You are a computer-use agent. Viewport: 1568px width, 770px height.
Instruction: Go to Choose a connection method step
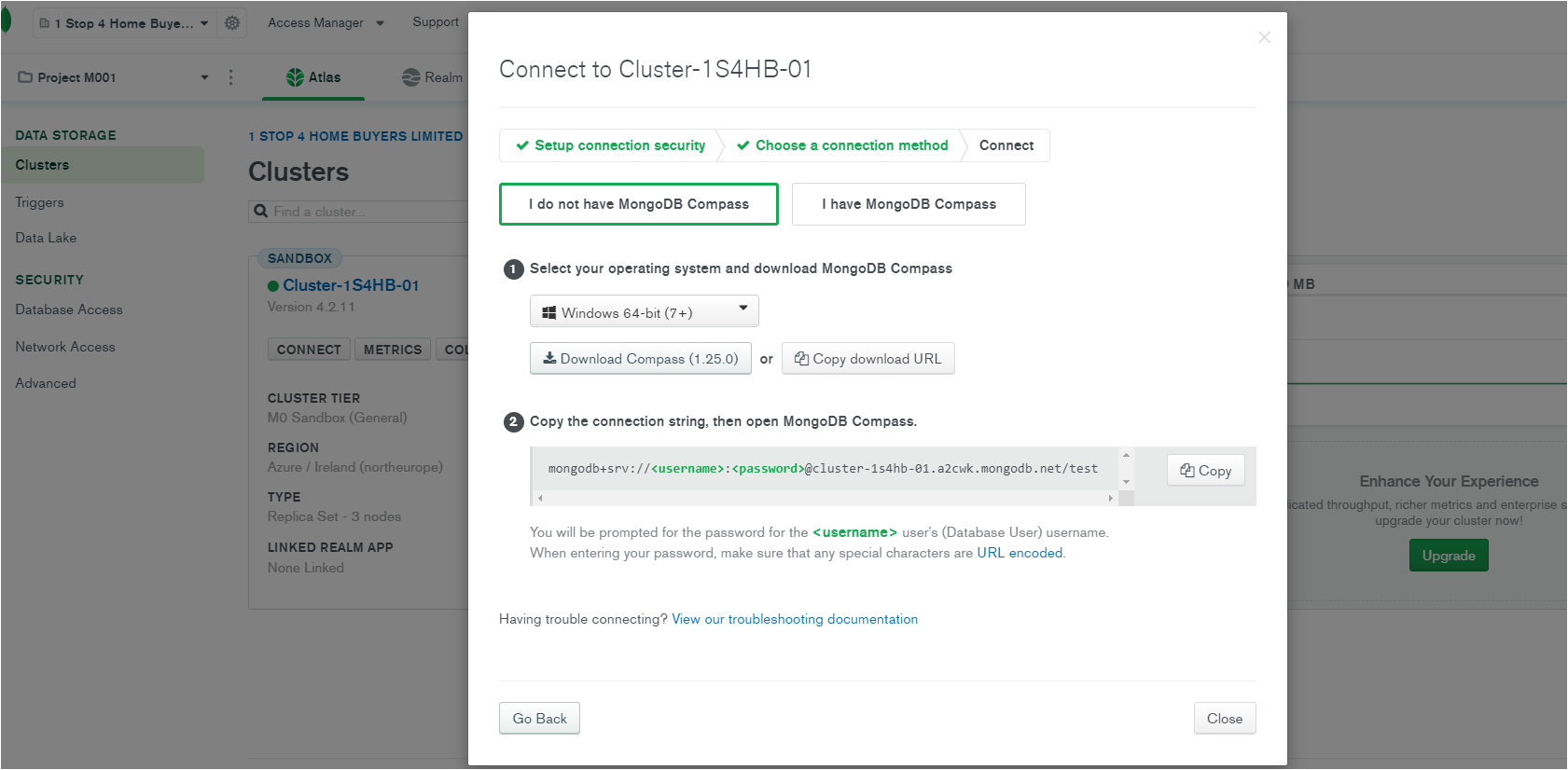point(842,145)
